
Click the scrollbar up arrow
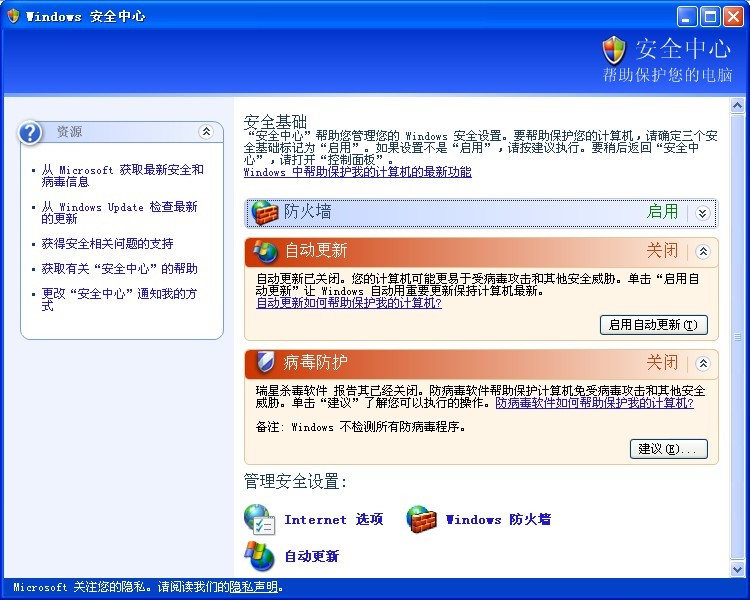(x=737, y=105)
